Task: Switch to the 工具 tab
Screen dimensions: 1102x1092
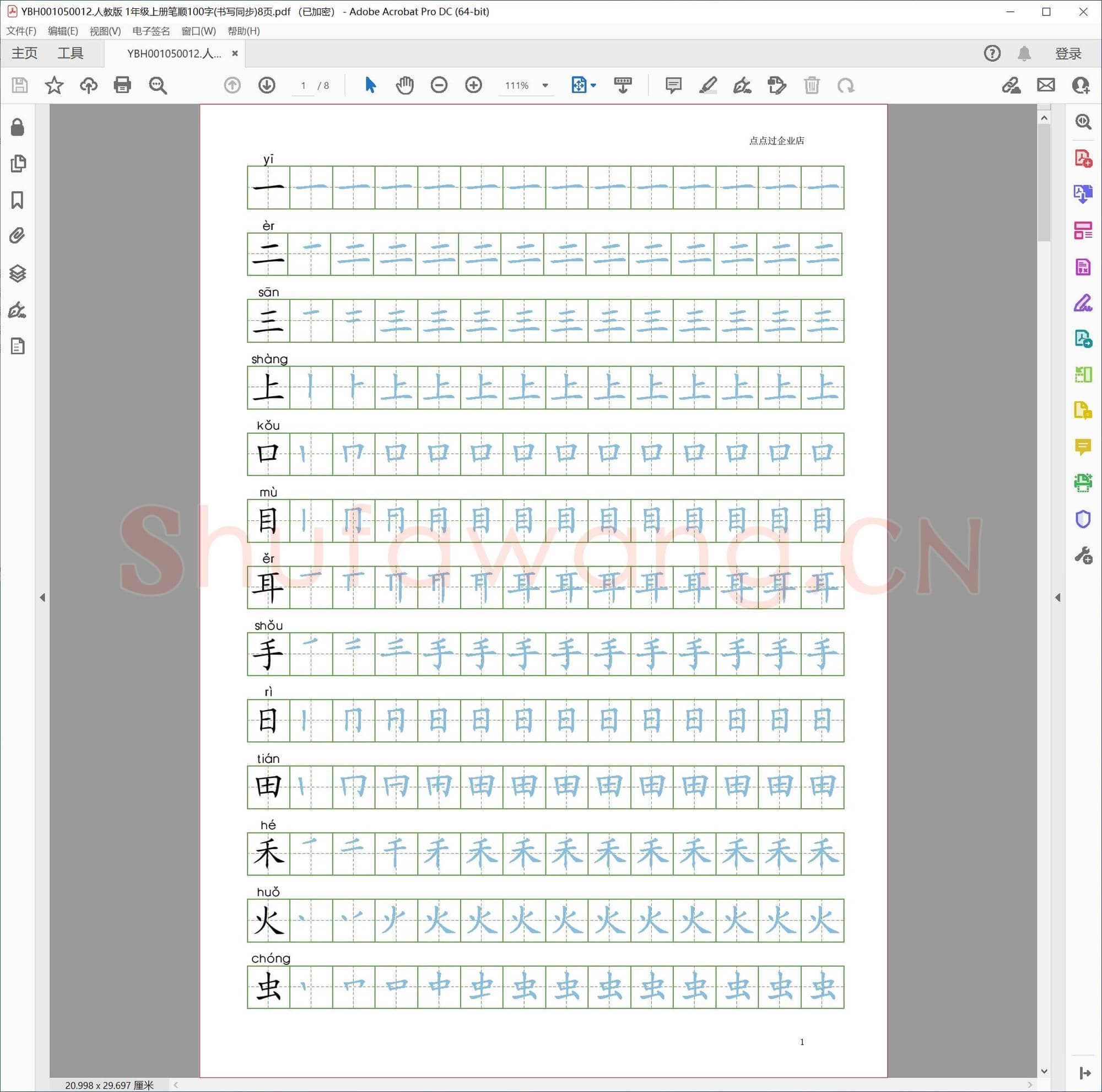Action: (70, 53)
